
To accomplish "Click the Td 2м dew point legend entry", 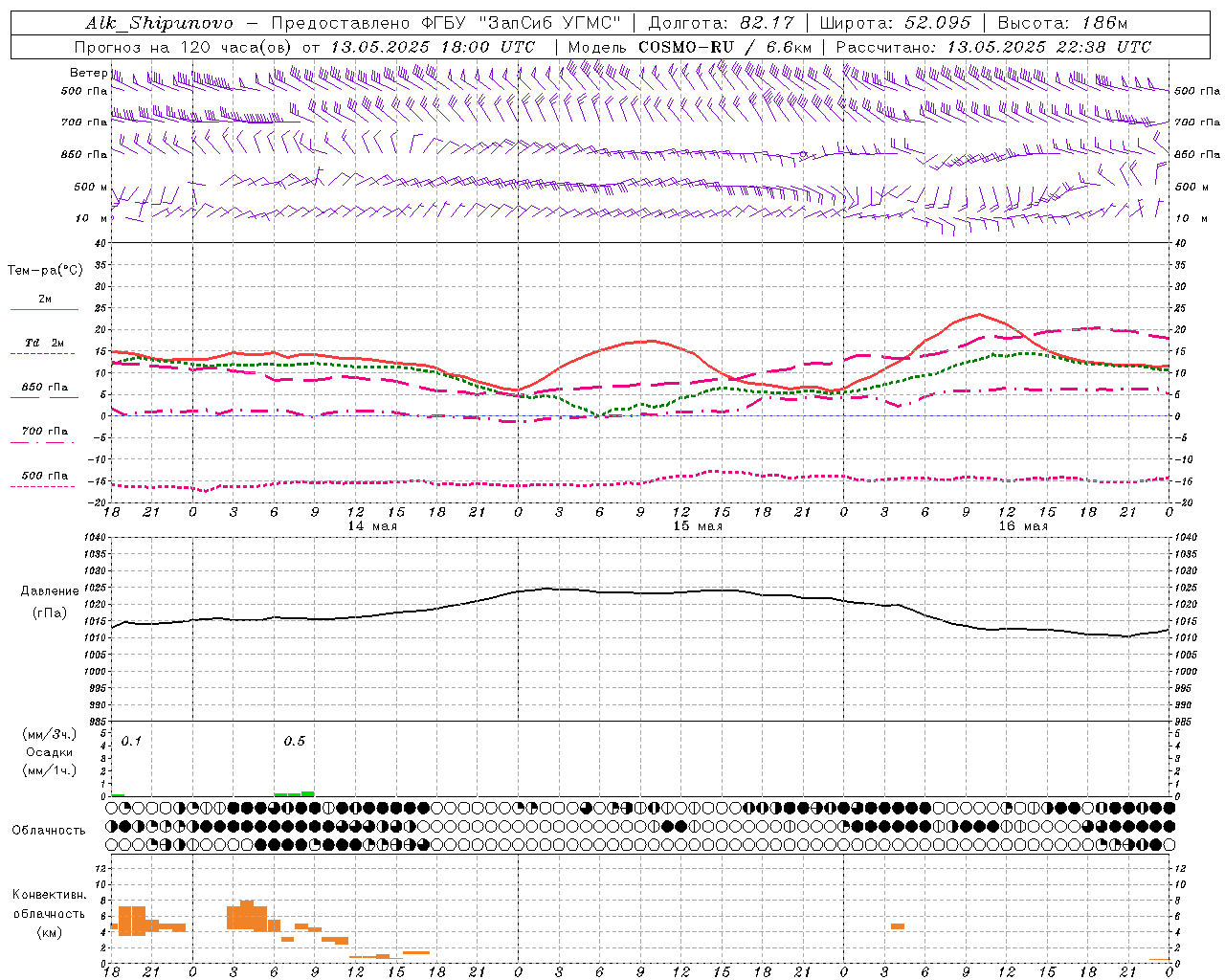I will click(45, 343).
